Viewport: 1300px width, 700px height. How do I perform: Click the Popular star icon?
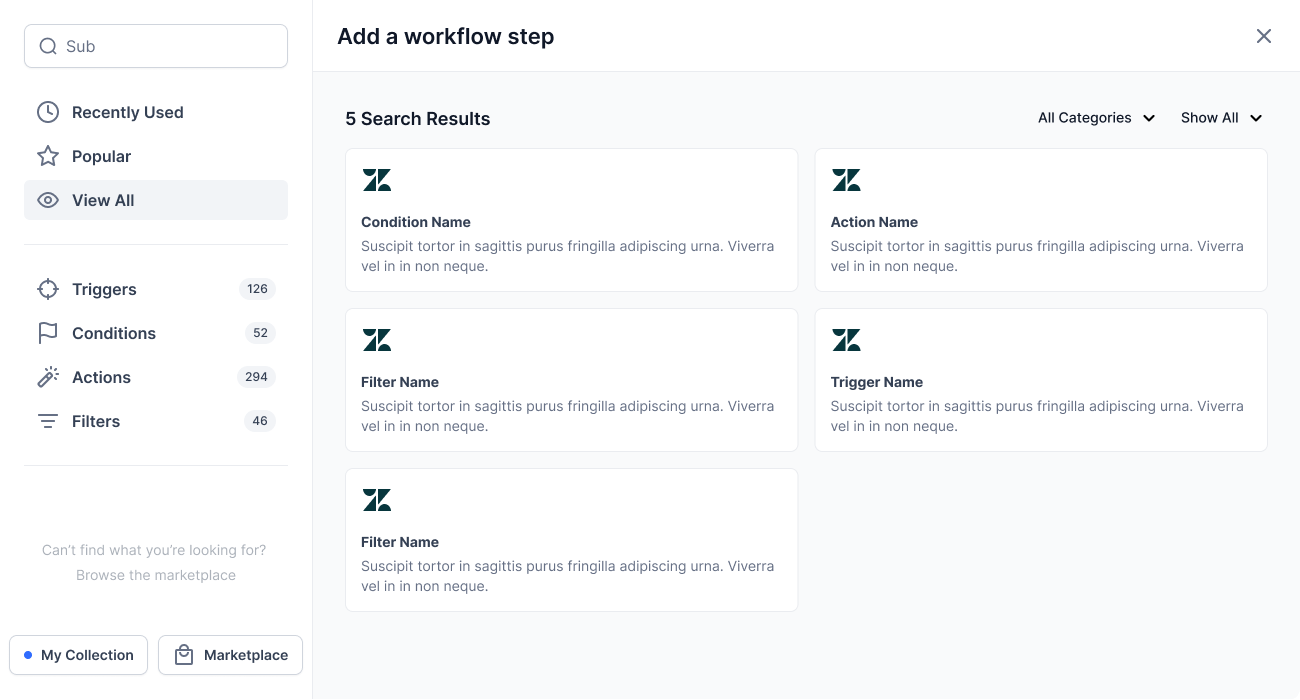[48, 156]
